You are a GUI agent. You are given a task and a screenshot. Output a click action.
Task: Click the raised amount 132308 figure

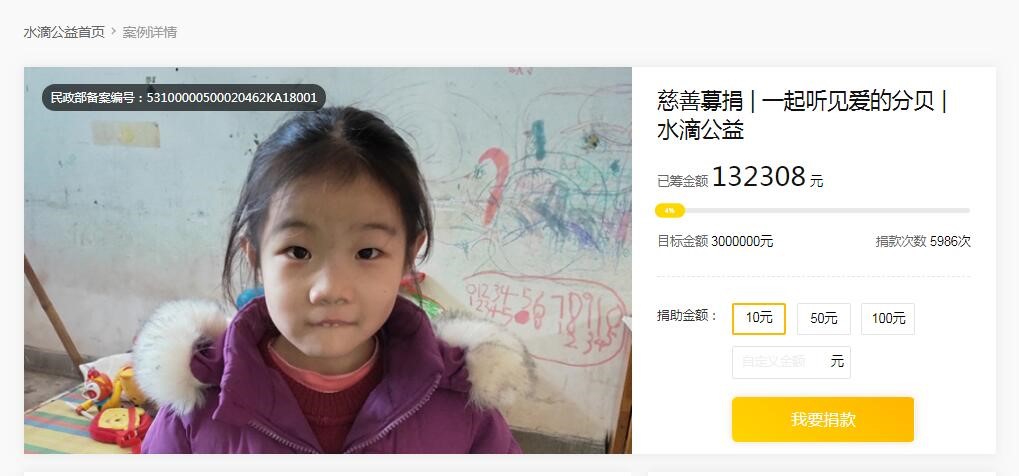tap(759, 176)
